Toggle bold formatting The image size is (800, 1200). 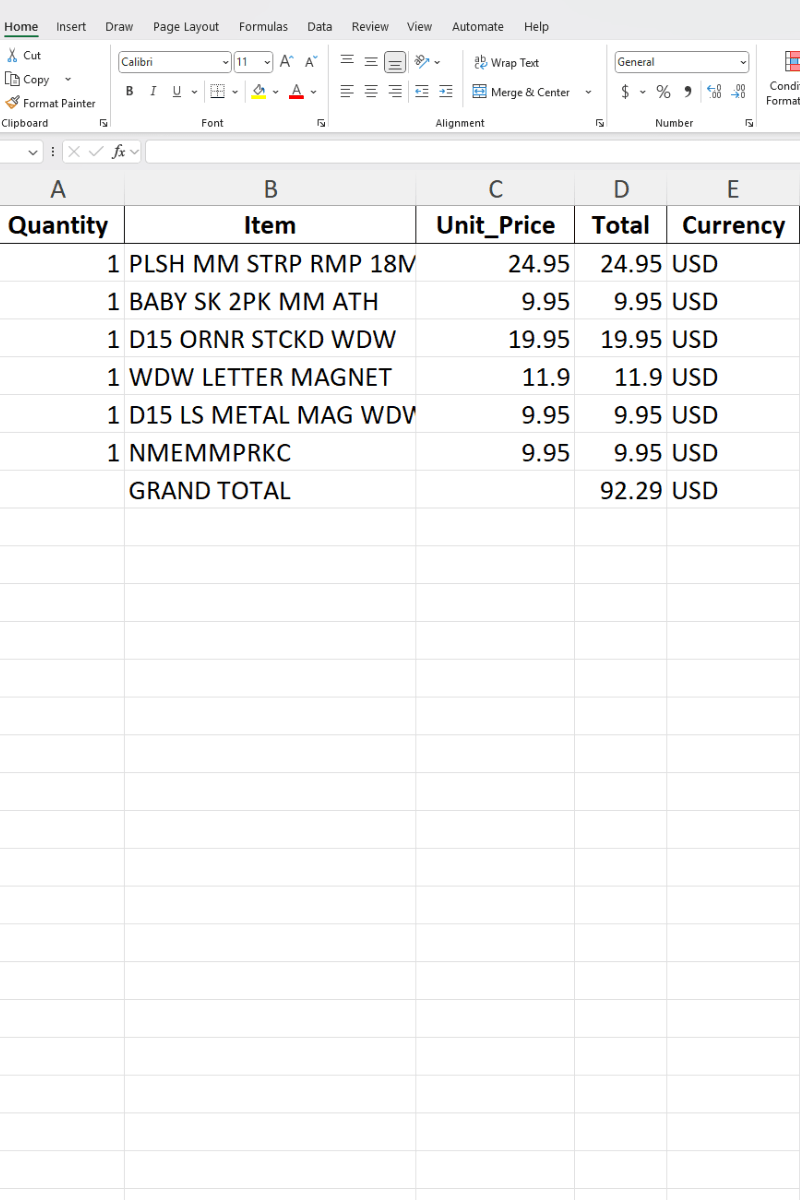[129, 91]
